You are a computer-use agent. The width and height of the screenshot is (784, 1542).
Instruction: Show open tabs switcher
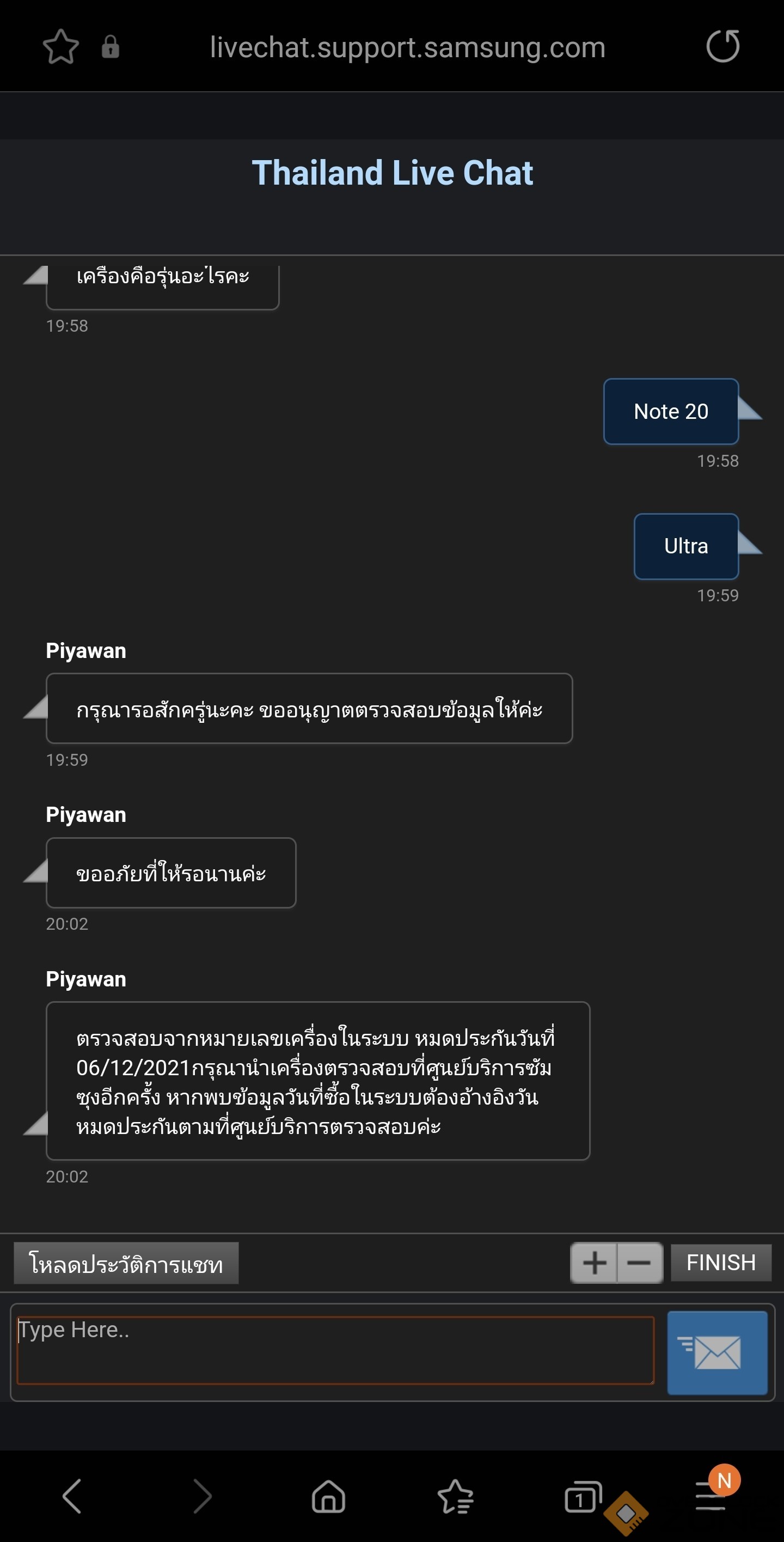(x=581, y=1496)
